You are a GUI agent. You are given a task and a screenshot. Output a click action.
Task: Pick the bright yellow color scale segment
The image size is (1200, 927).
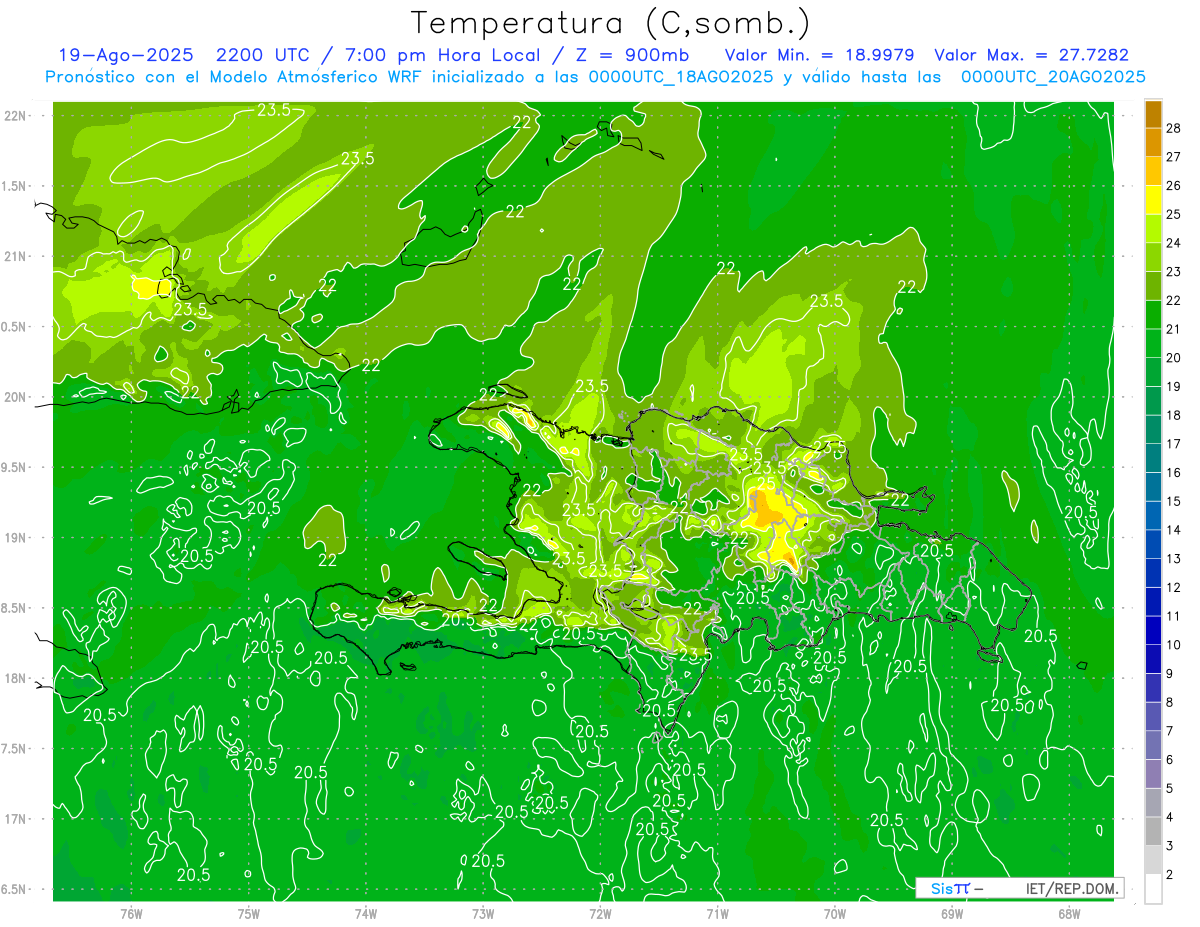[x=1153, y=200]
